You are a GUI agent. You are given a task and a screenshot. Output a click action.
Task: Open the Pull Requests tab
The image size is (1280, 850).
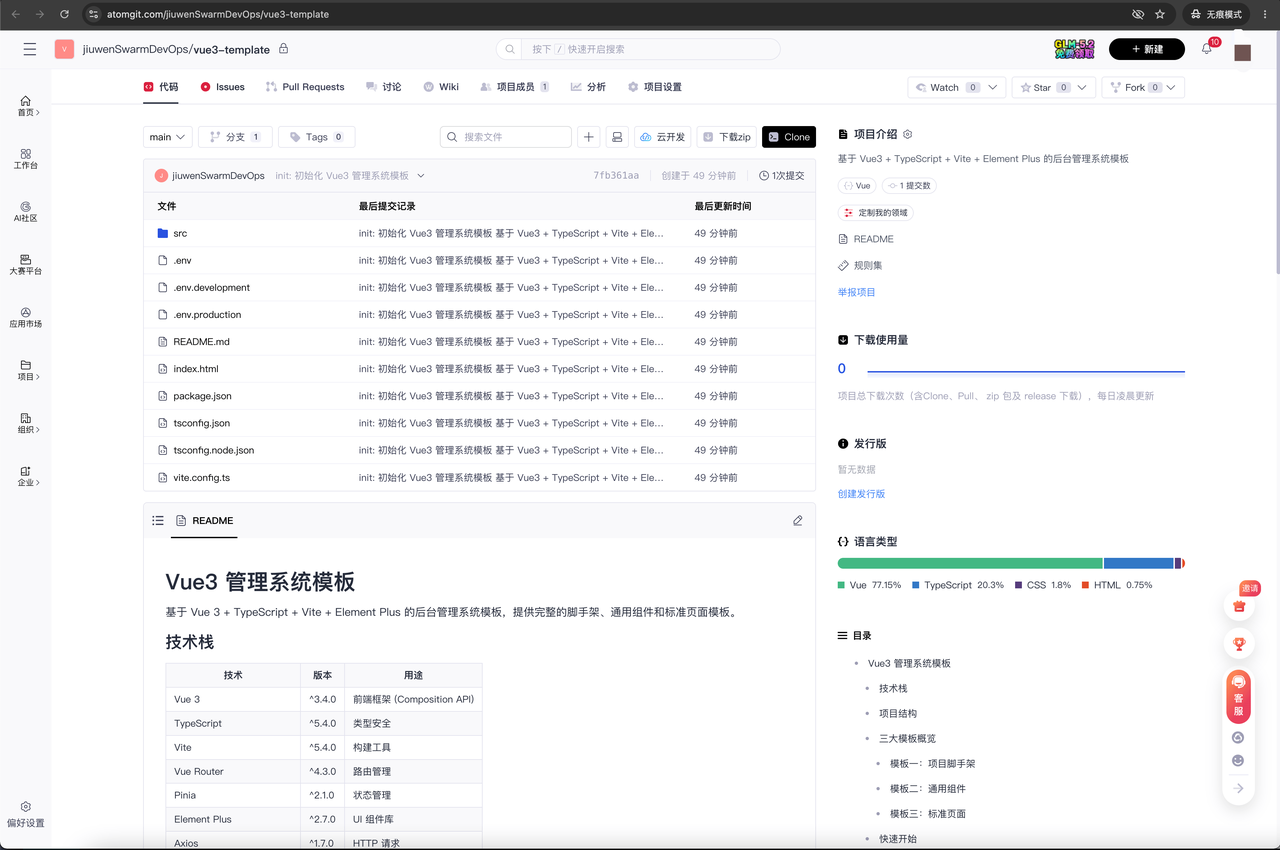[x=305, y=87]
